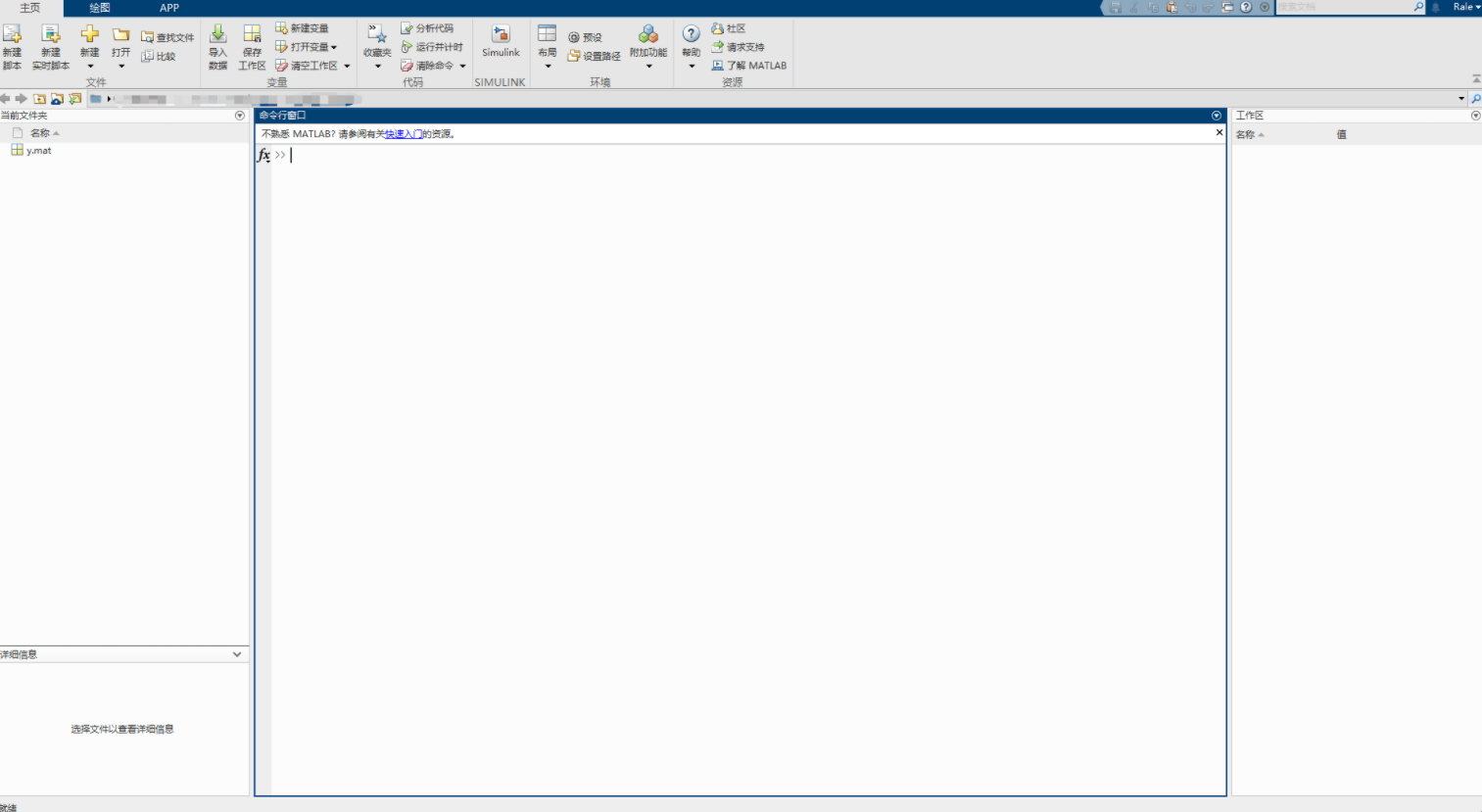Viewport: 1482px width, 812px height.
Task: Select the y.mat file
Action: (31, 151)
